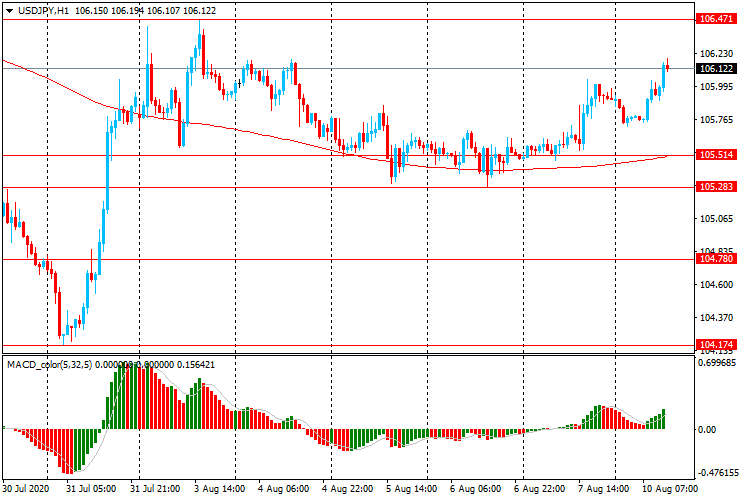Click the 104.600 price scale value
Screen dimensions: 740x500
(x=716, y=285)
